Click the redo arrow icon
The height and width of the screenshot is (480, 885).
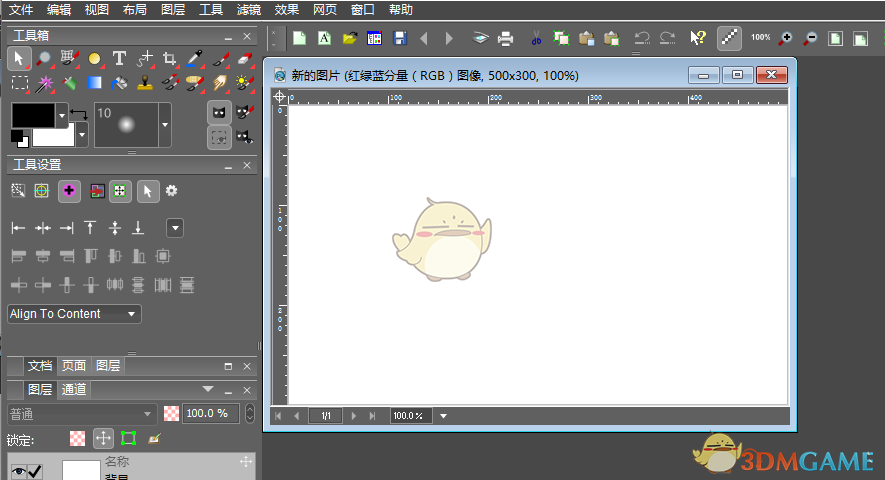click(x=668, y=38)
